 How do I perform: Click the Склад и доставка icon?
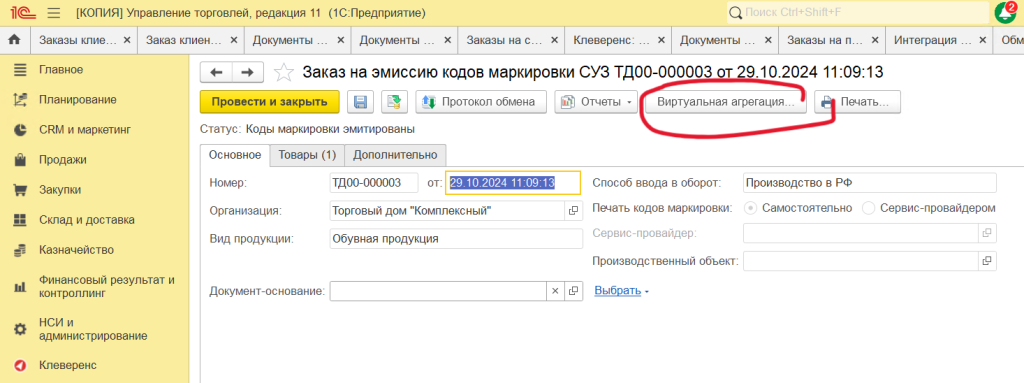pyautogui.click(x=20, y=220)
